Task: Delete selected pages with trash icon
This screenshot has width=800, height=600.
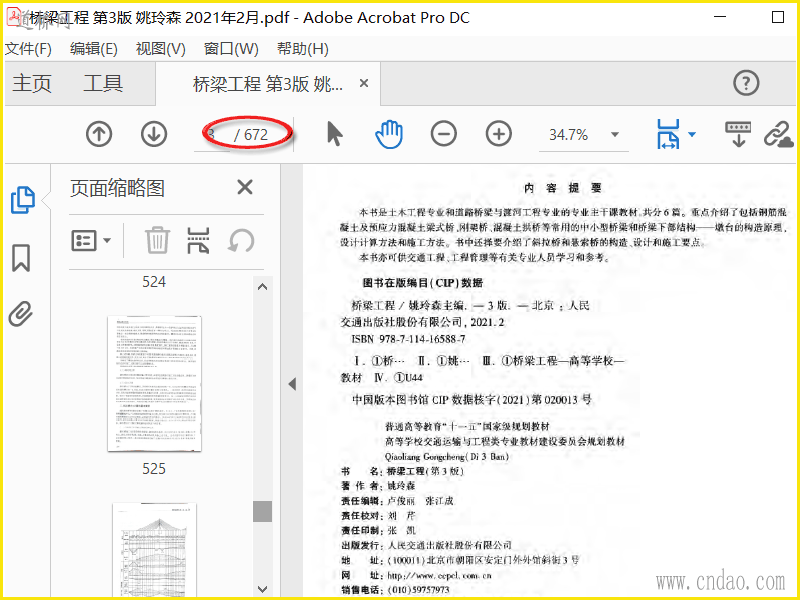Action: click(157, 240)
